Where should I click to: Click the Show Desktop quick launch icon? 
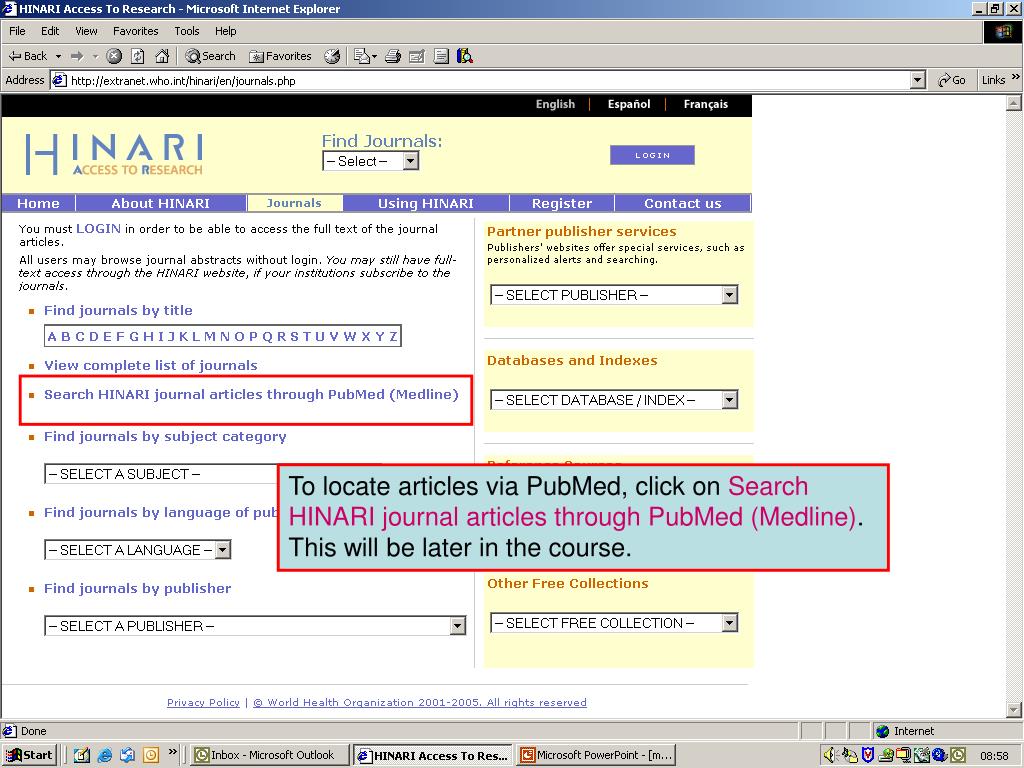(82, 756)
